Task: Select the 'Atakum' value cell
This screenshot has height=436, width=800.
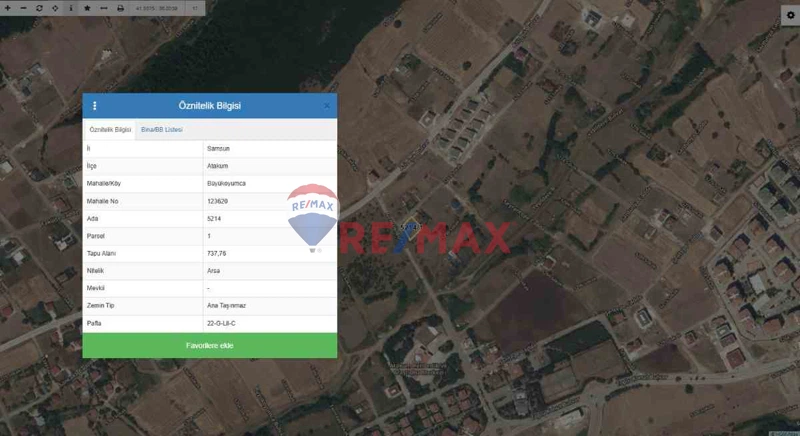Action: coord(270,166)
